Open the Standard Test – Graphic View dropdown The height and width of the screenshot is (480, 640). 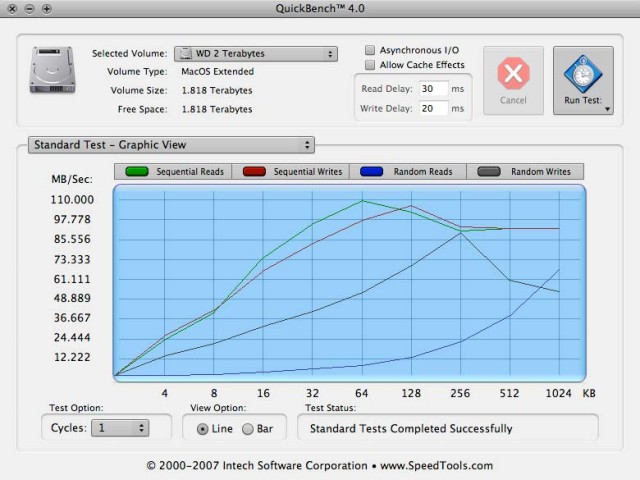point(171,145)
